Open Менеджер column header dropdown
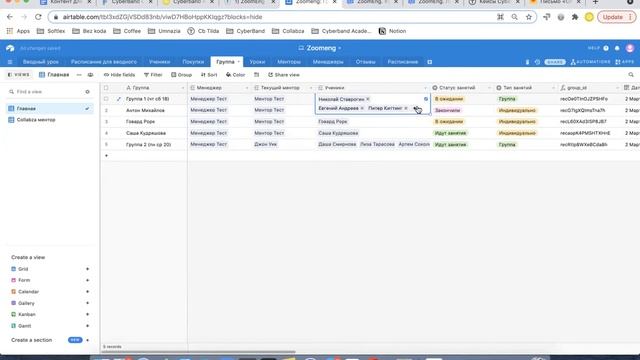 247,88
